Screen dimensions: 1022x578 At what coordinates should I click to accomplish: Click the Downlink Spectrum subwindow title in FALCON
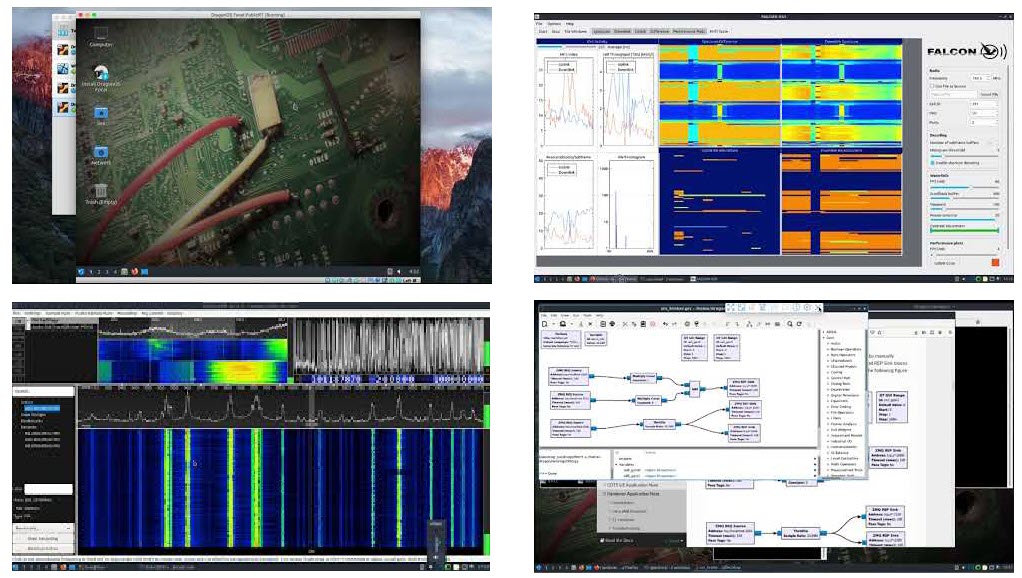[x=841, y=41]
